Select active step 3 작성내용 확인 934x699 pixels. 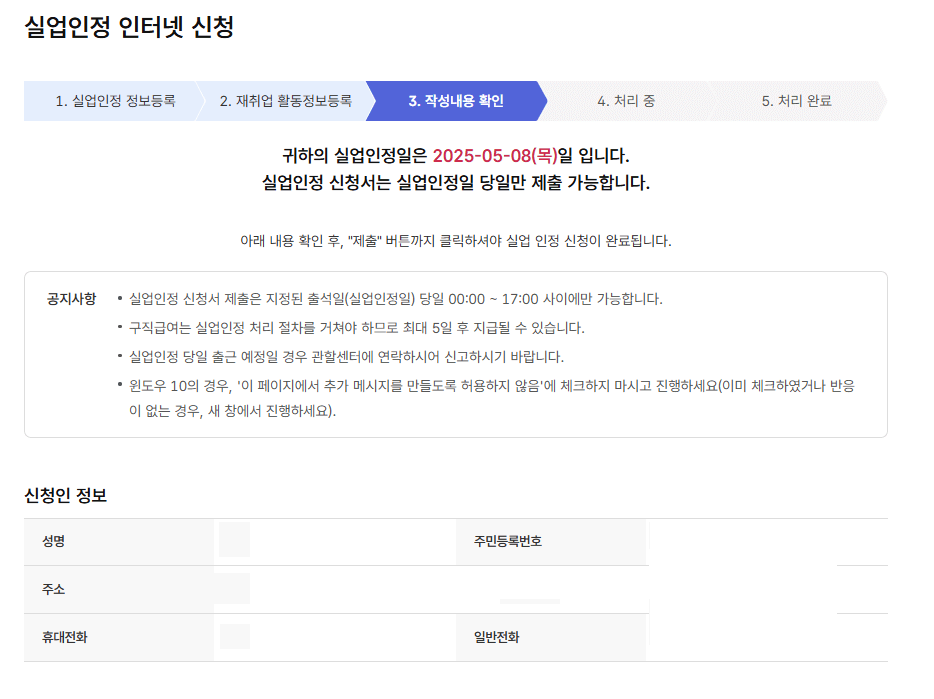456,101
